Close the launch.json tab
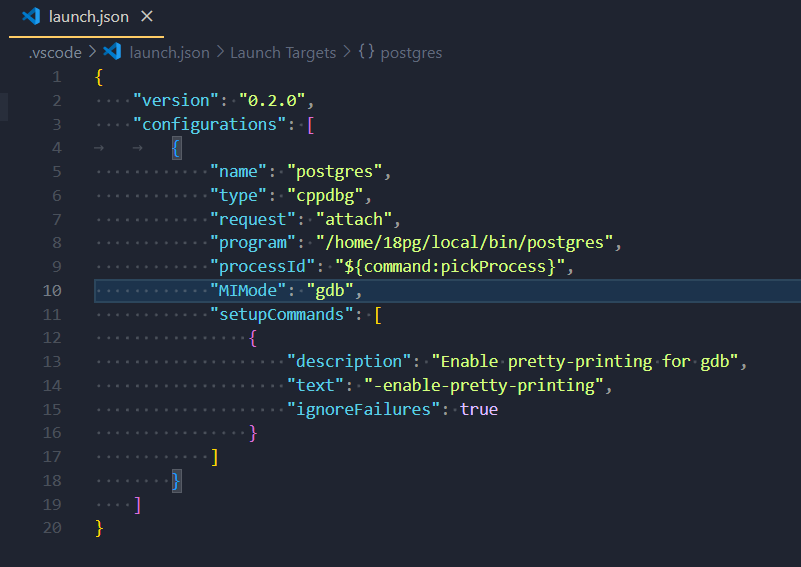The height and width of the screenshot is (567, 801). [x=147, y=17]
